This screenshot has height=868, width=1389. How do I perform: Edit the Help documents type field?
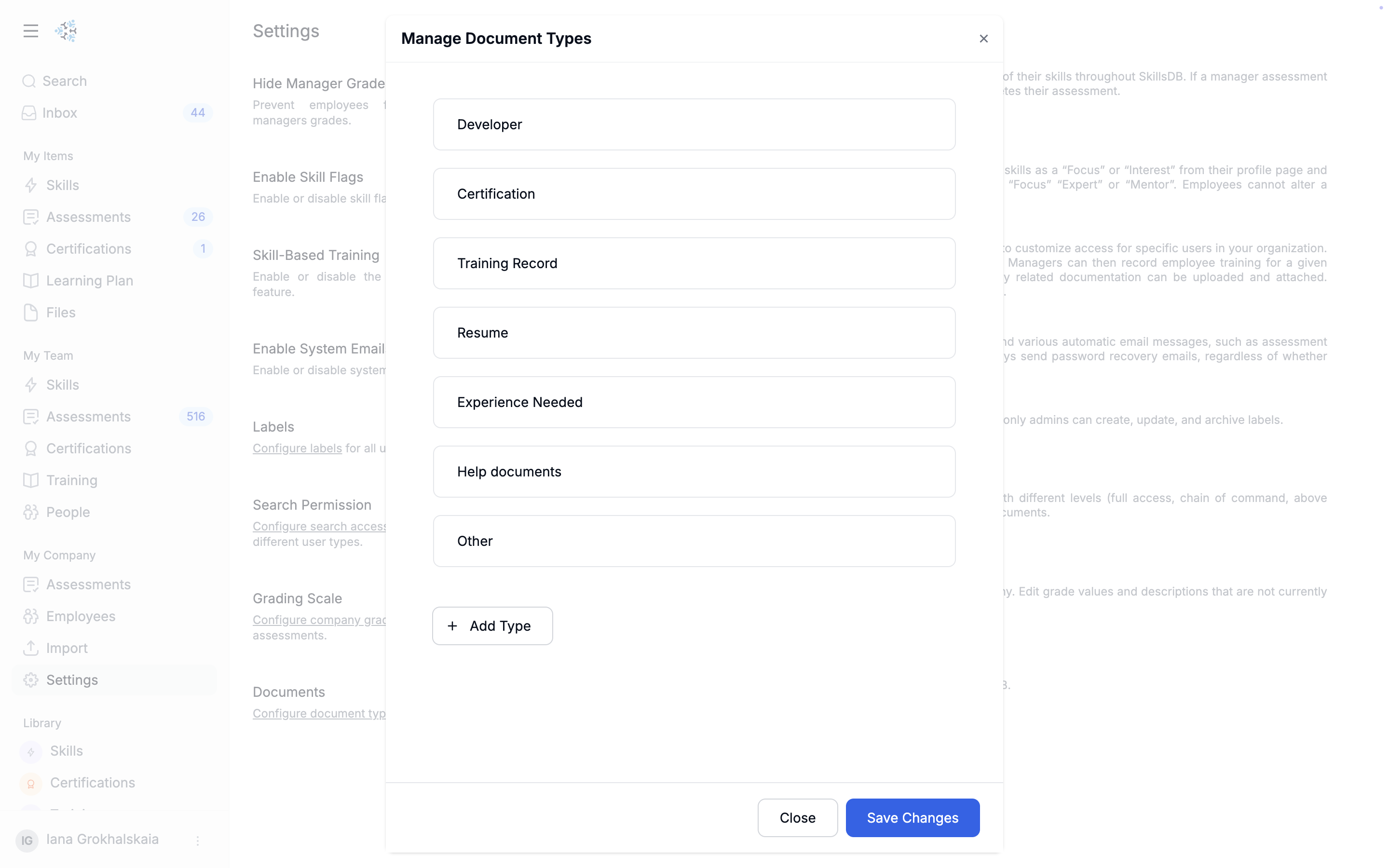(x=694, y=472)
